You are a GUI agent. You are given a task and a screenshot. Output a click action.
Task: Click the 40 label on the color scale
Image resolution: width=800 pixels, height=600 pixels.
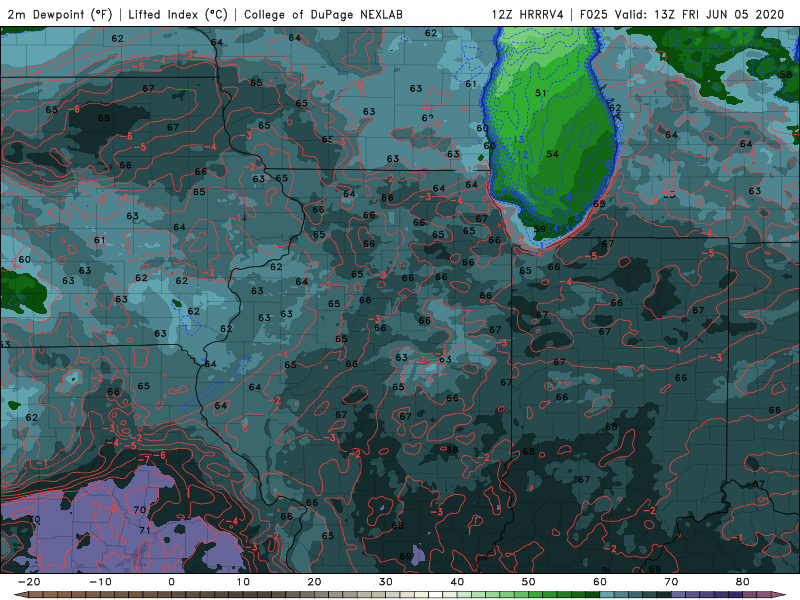point(457,582)
